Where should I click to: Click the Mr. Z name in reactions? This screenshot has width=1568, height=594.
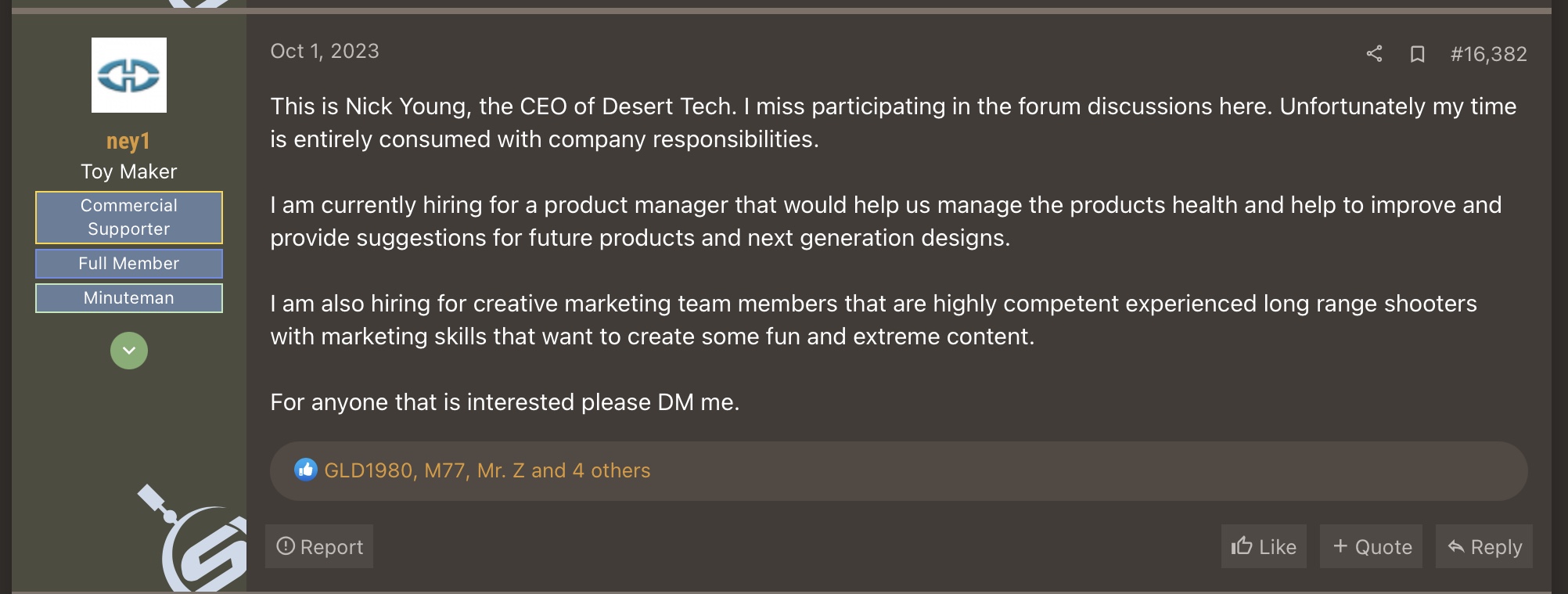[501, 470]
